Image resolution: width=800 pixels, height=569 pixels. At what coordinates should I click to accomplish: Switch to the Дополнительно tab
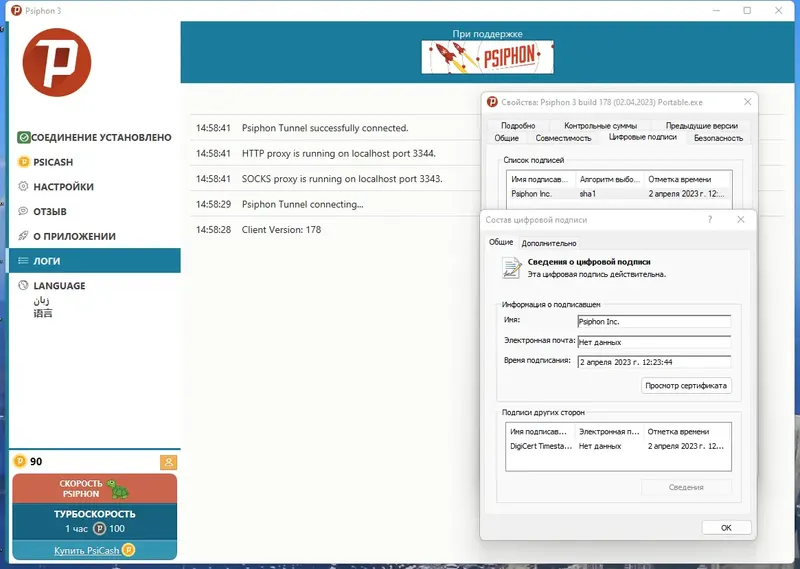click(x=548, y=243)
